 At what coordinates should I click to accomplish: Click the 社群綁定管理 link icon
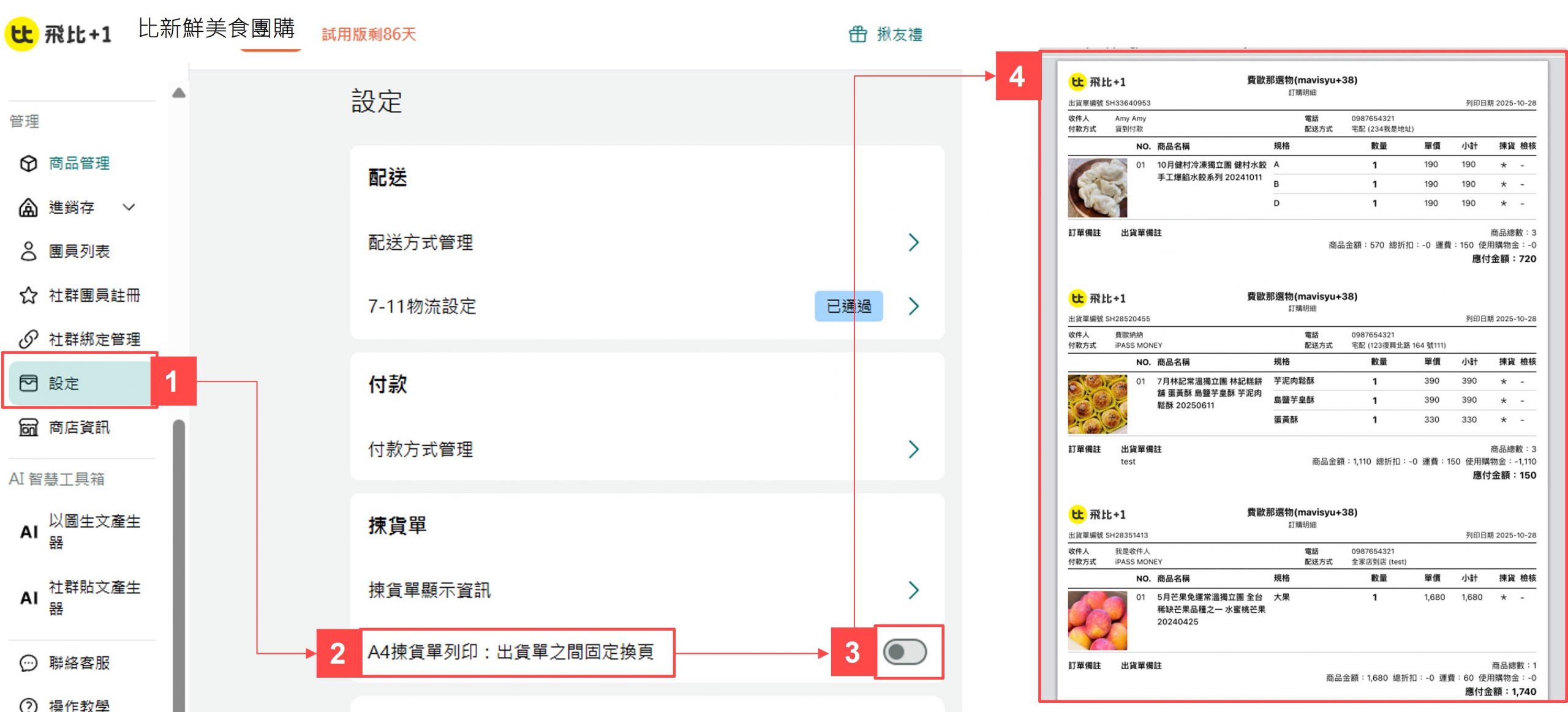(x=28, y=339)
